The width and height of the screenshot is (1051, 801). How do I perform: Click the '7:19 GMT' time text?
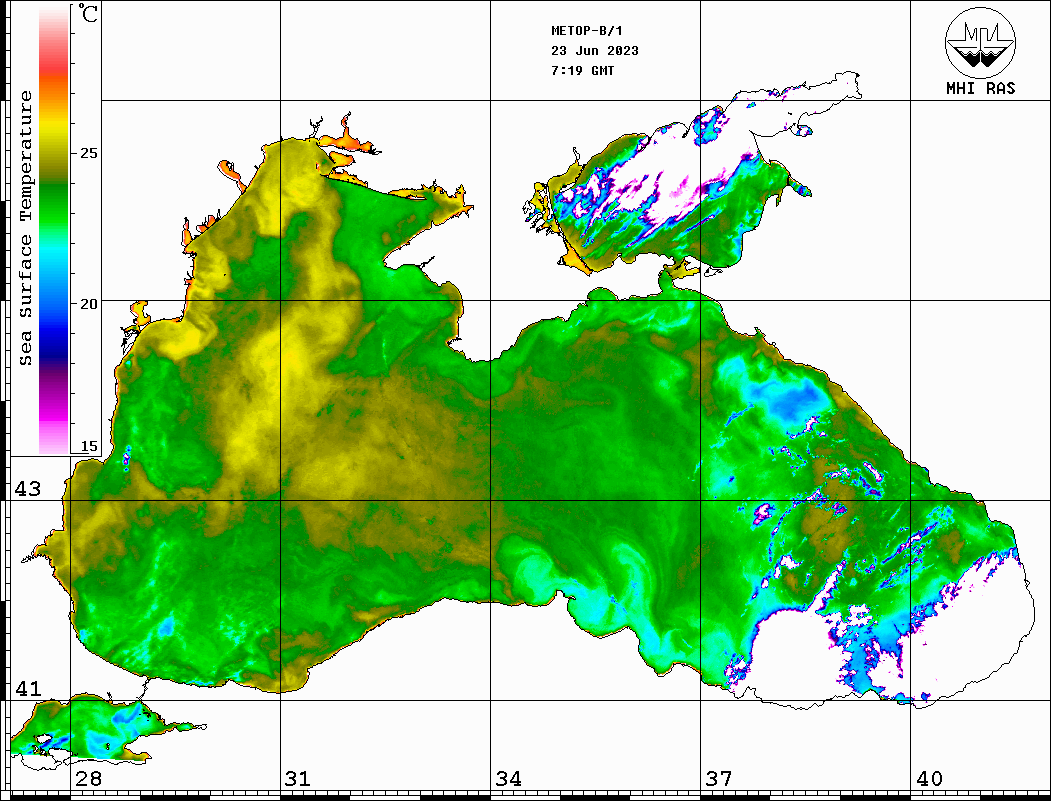582,70
